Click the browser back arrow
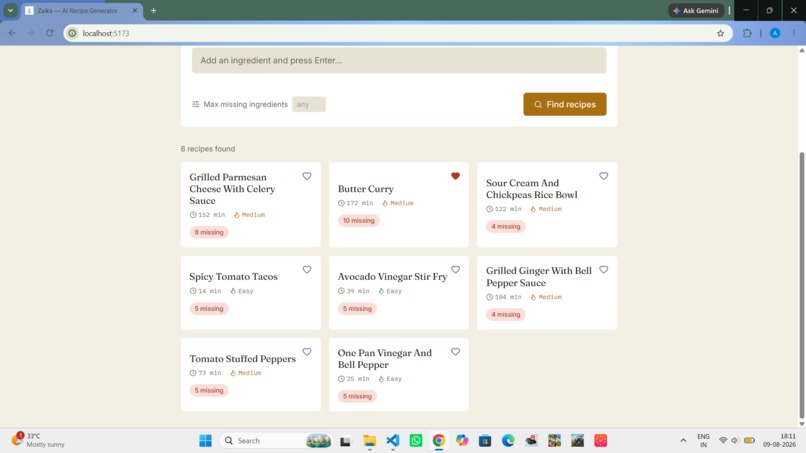Image resolution: width=806 pixels, height=453 pixels. pos(12,33)
